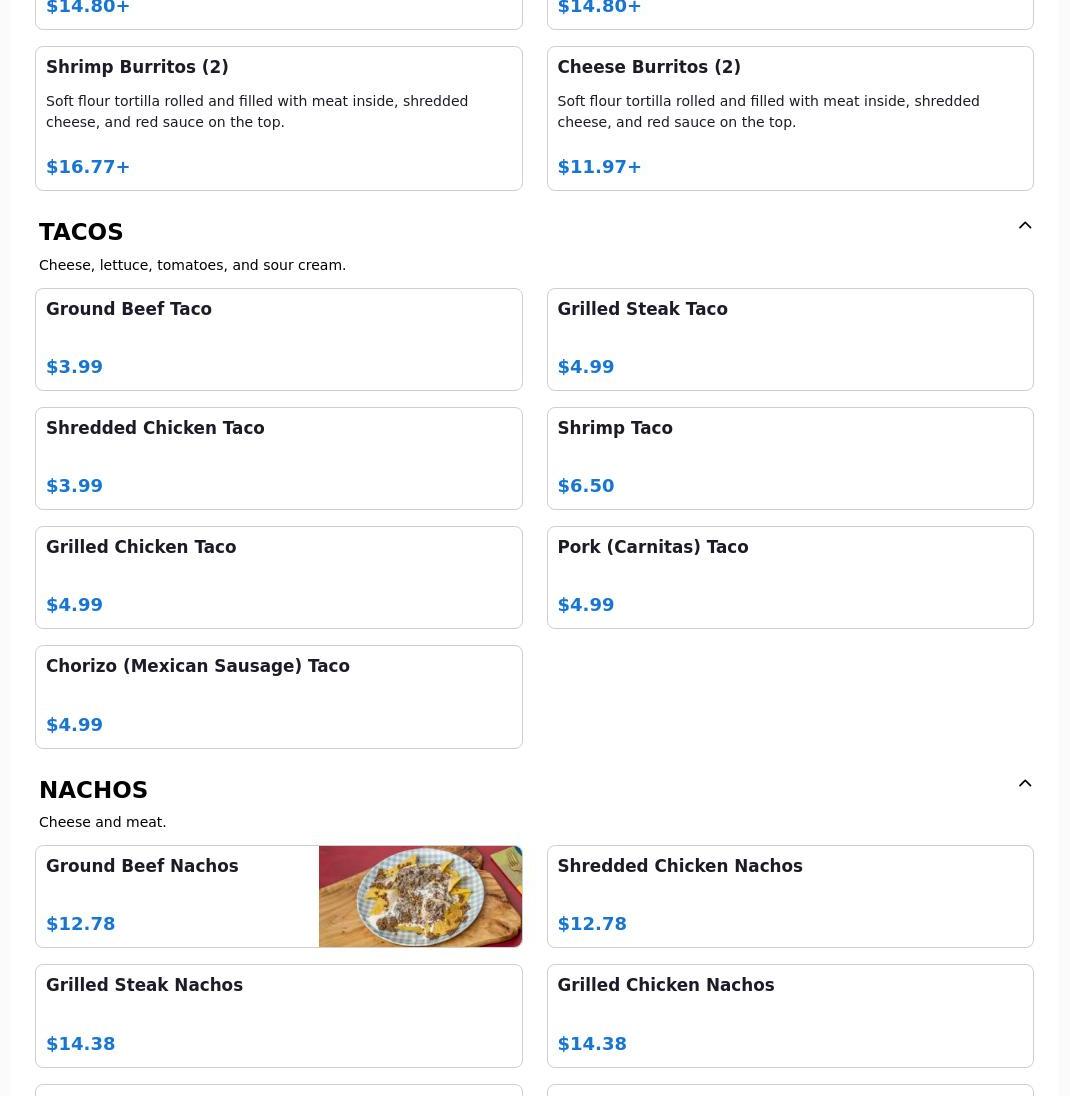Open Chorizo (Mexican Sausage) Taco item
The height and width of the screenshot is (1096, 1070).
(279, 697)
